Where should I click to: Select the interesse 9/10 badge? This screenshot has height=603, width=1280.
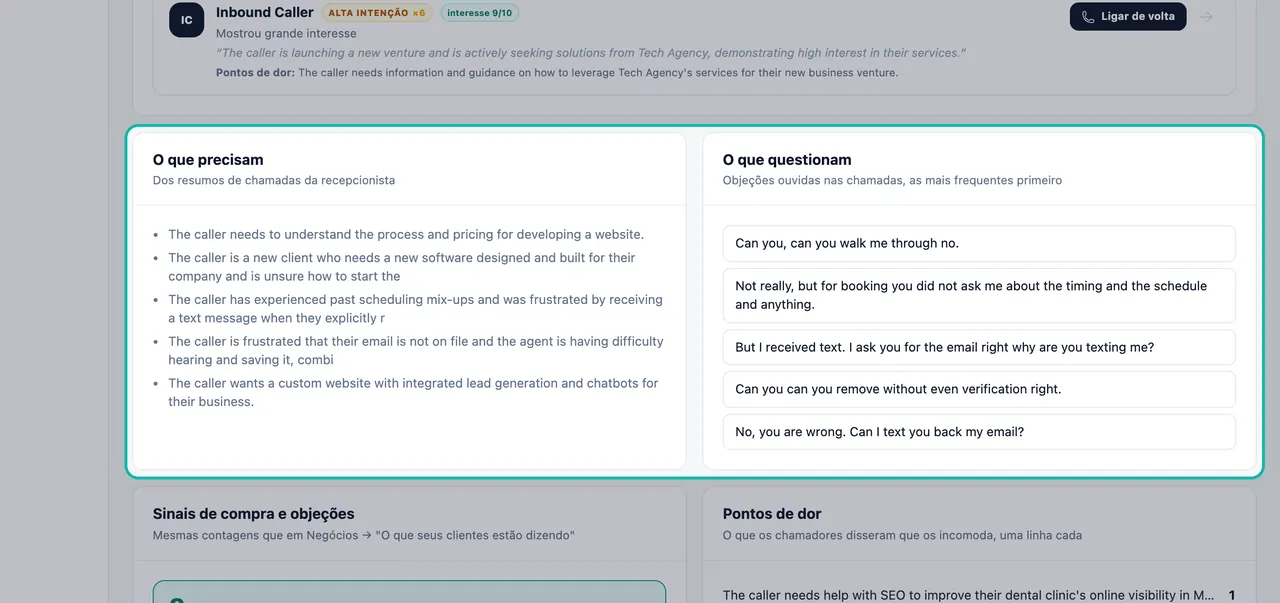(x=480, y=13)
